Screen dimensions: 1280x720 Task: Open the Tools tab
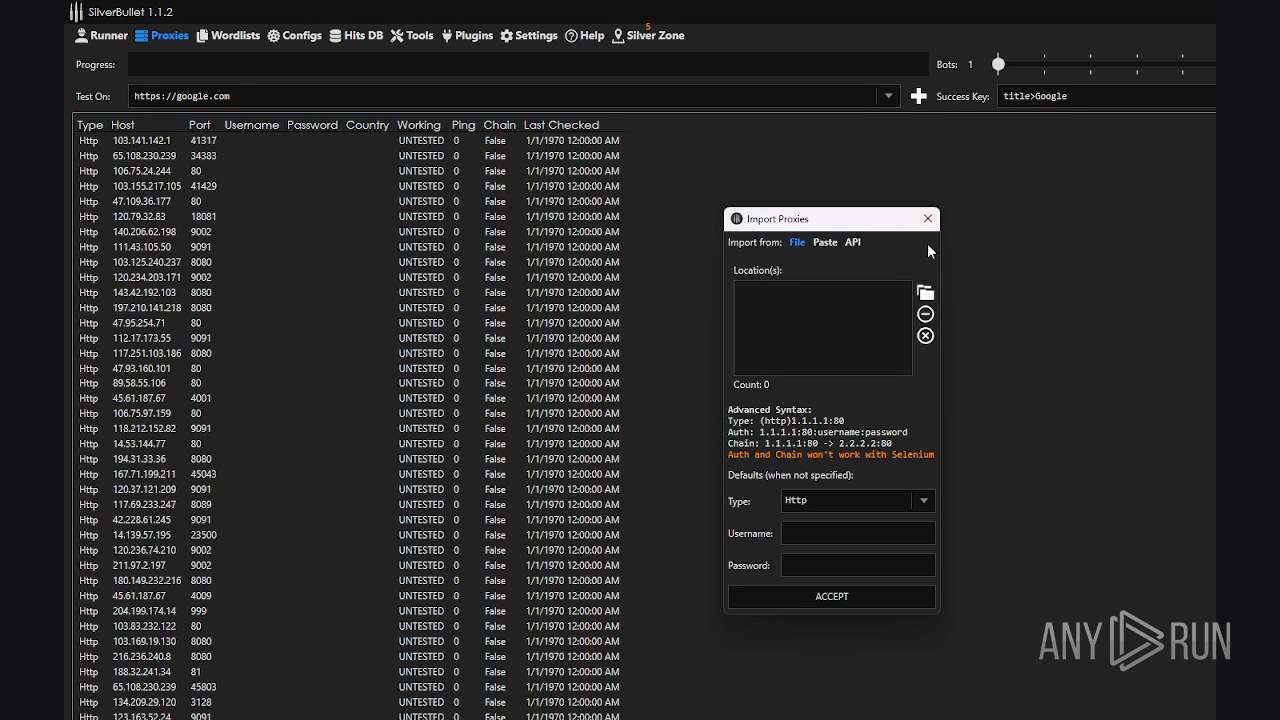(x=412, y=35)
